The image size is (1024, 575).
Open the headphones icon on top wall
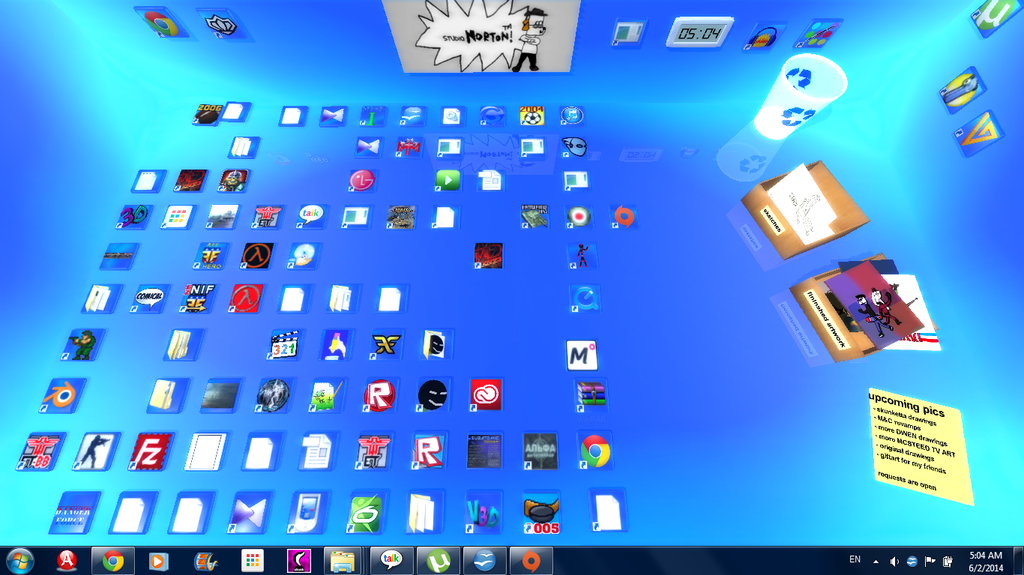pyautogui.click(x=761, y=36)
